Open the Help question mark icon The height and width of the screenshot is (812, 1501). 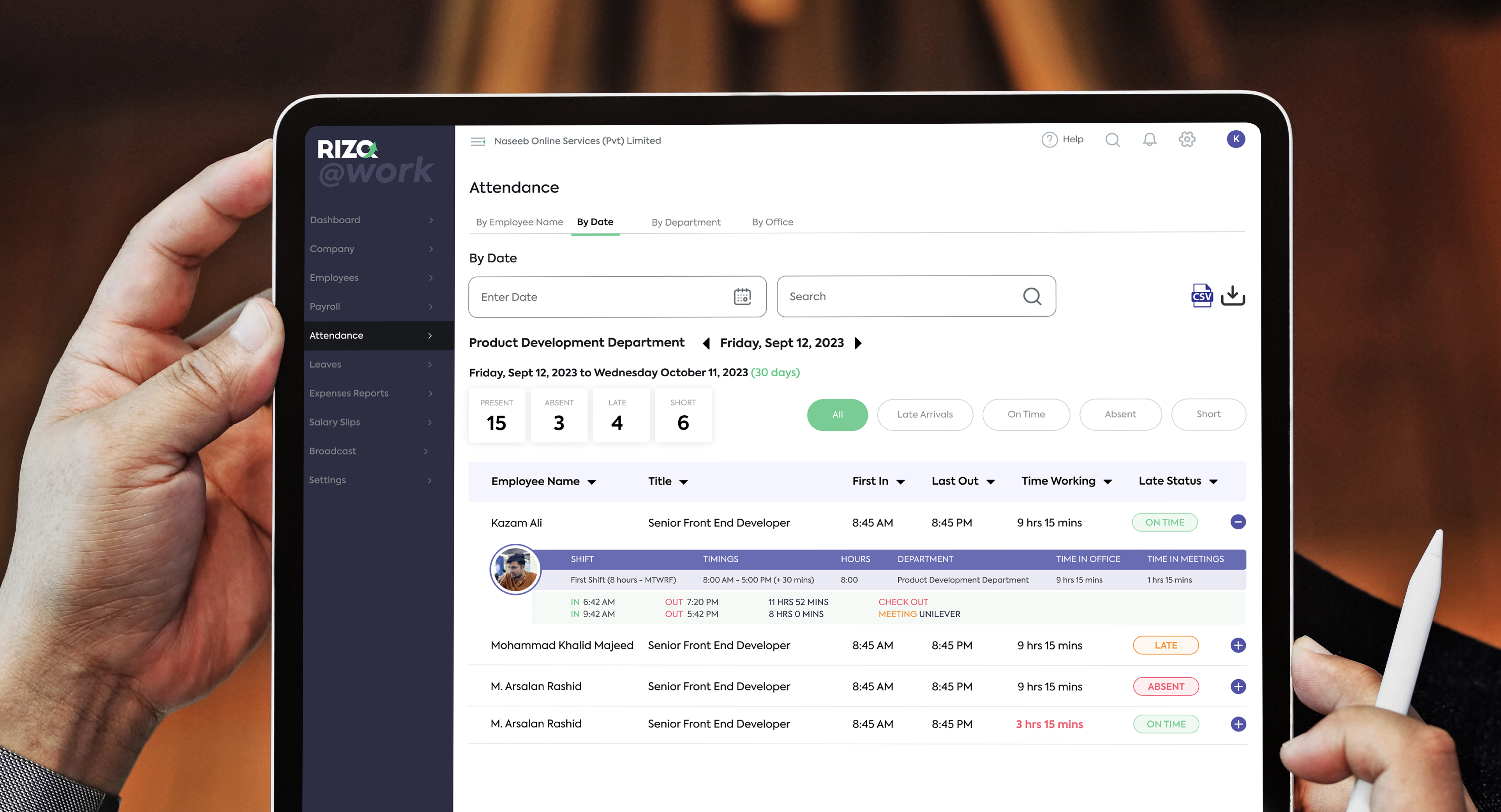[1049, 140]
